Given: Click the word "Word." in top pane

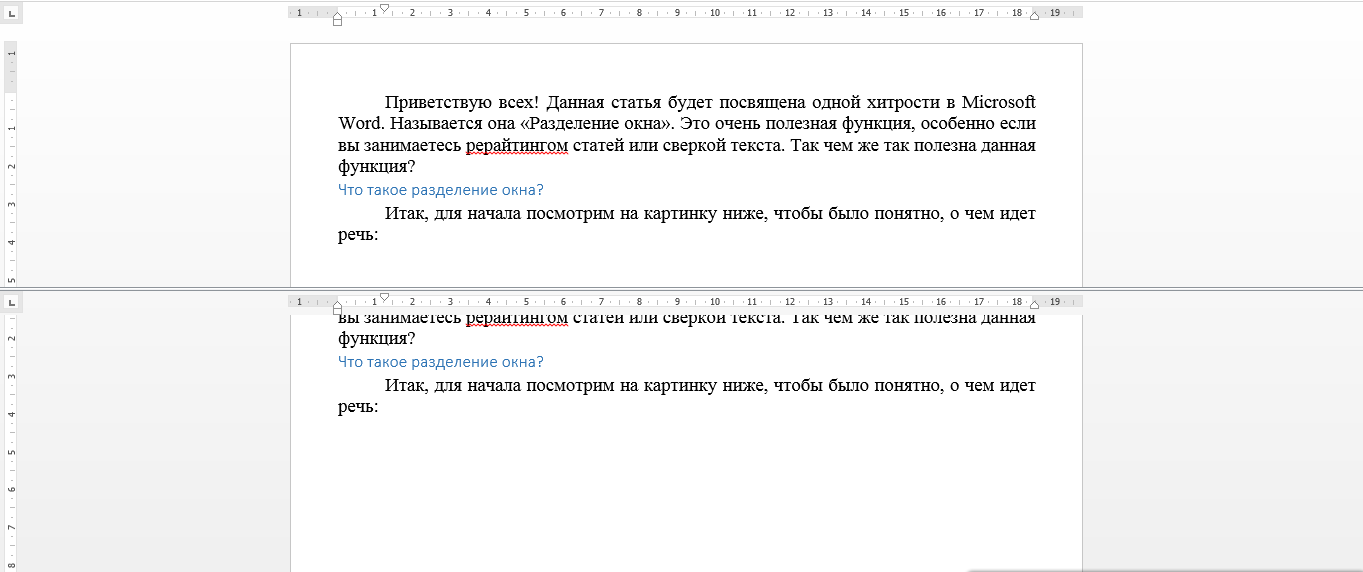Looking at the screenshot, I should click(360, 124).
